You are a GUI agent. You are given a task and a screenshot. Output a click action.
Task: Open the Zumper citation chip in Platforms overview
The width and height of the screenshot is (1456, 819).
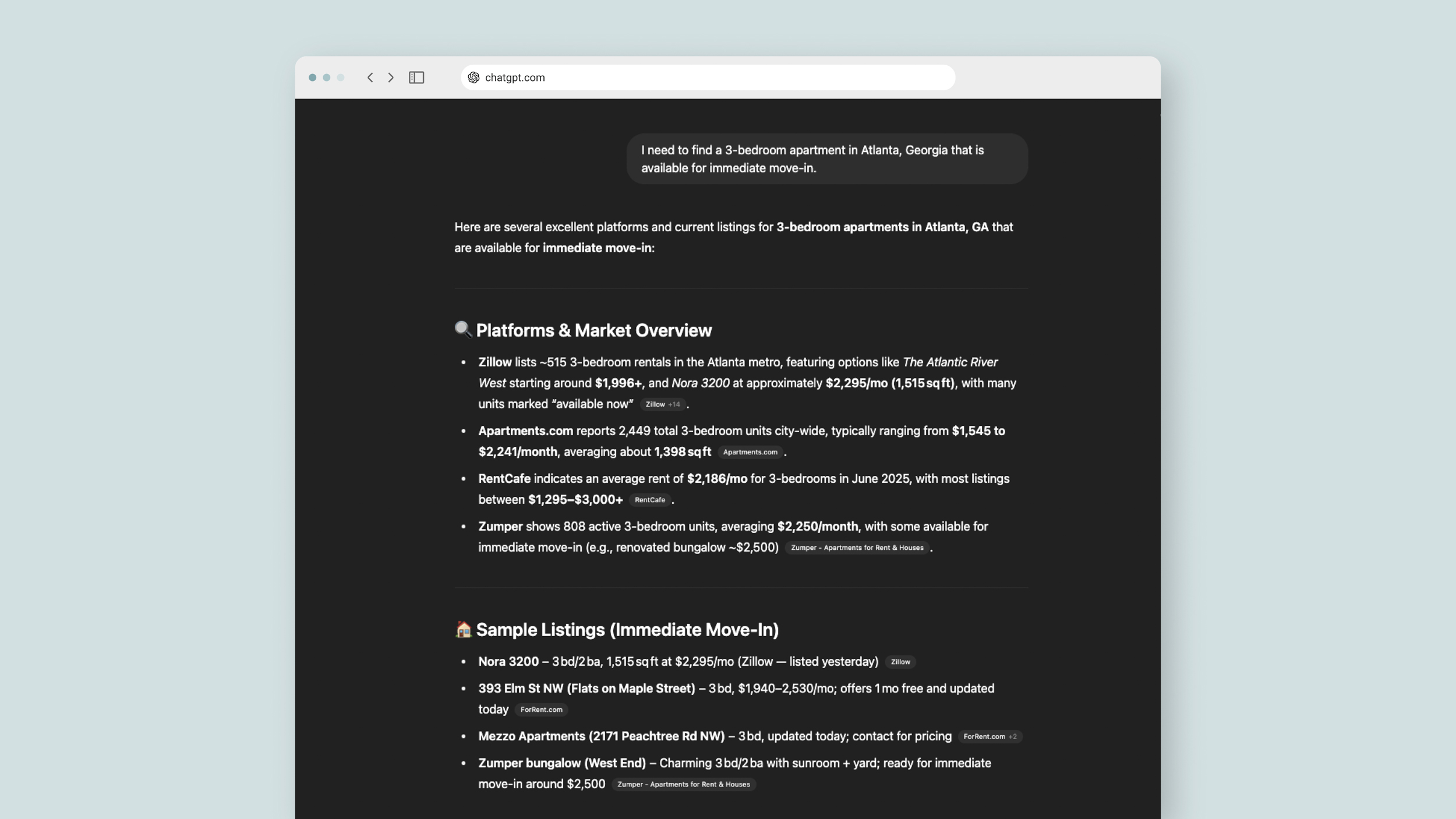[856, 547]
